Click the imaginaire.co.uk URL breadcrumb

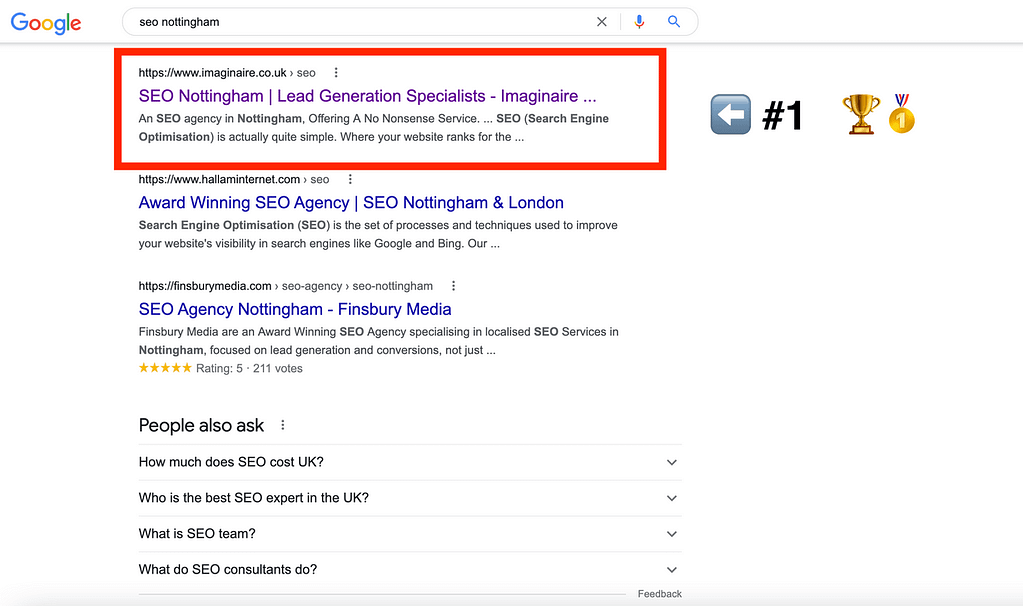[227, 72]
